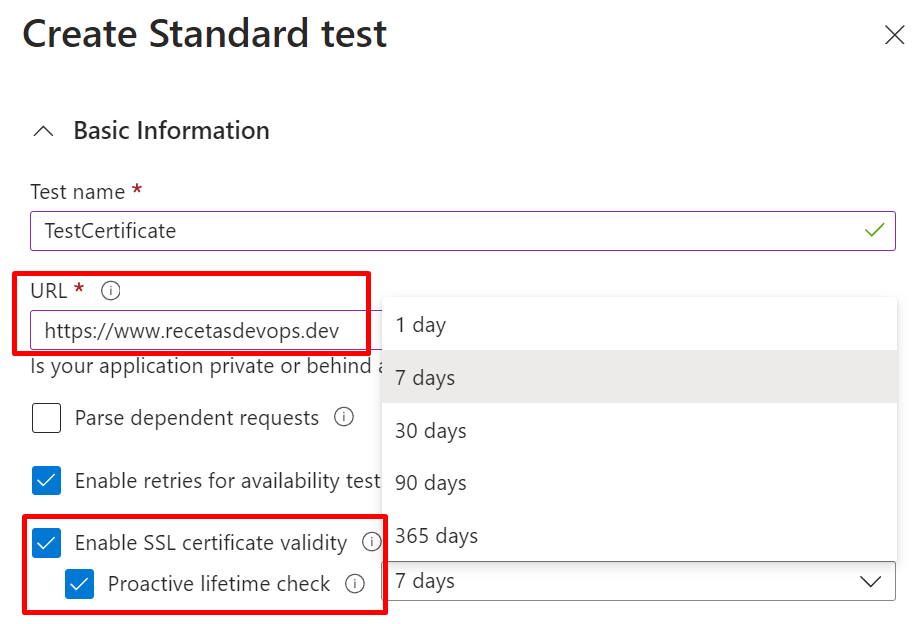This screenshot has width=923, height=624.
Task: Click the 7 days dropdown arrow
Action: 871,582
